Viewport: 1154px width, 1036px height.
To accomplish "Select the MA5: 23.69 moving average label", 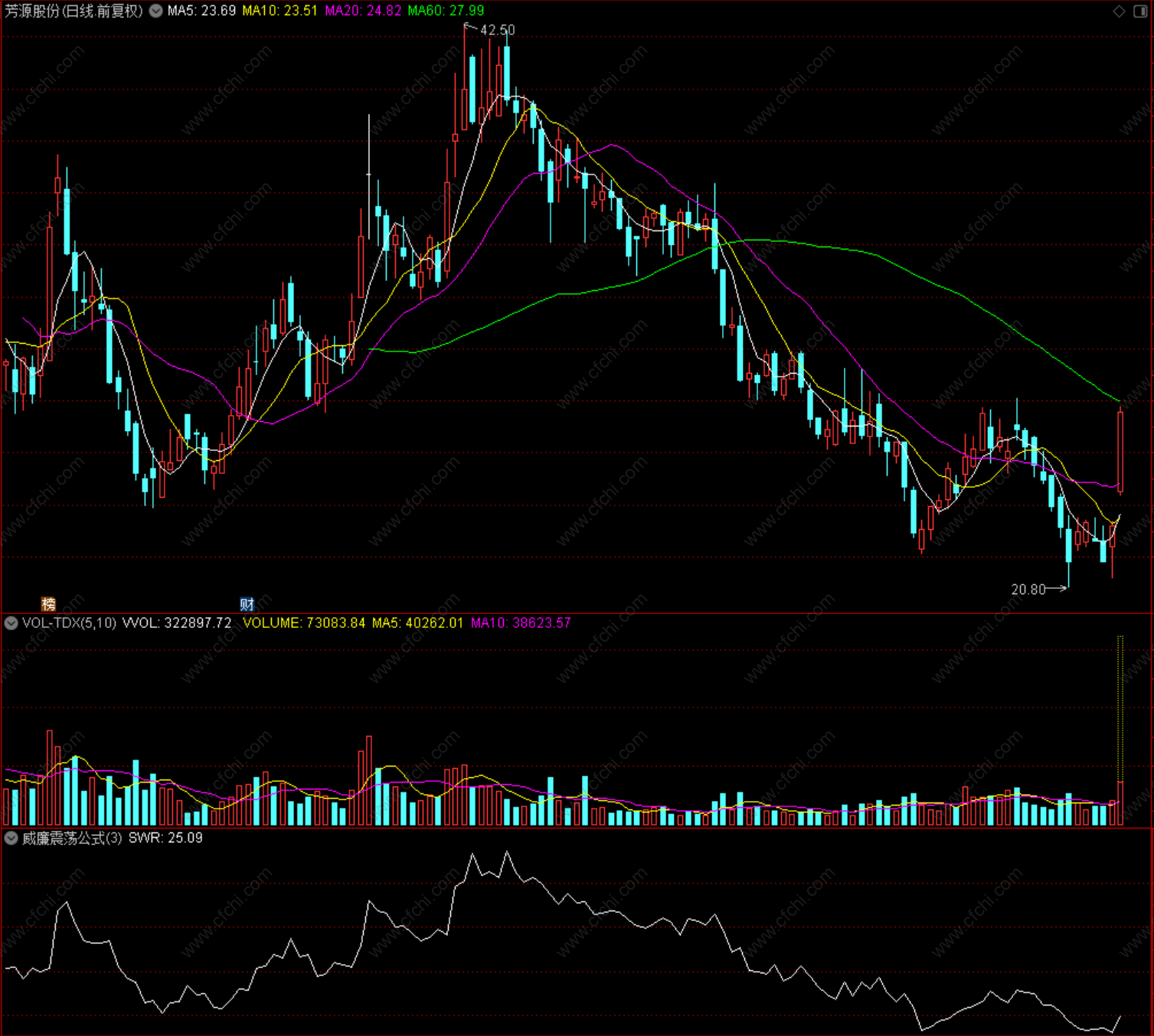I will click(x=201, y=11).
